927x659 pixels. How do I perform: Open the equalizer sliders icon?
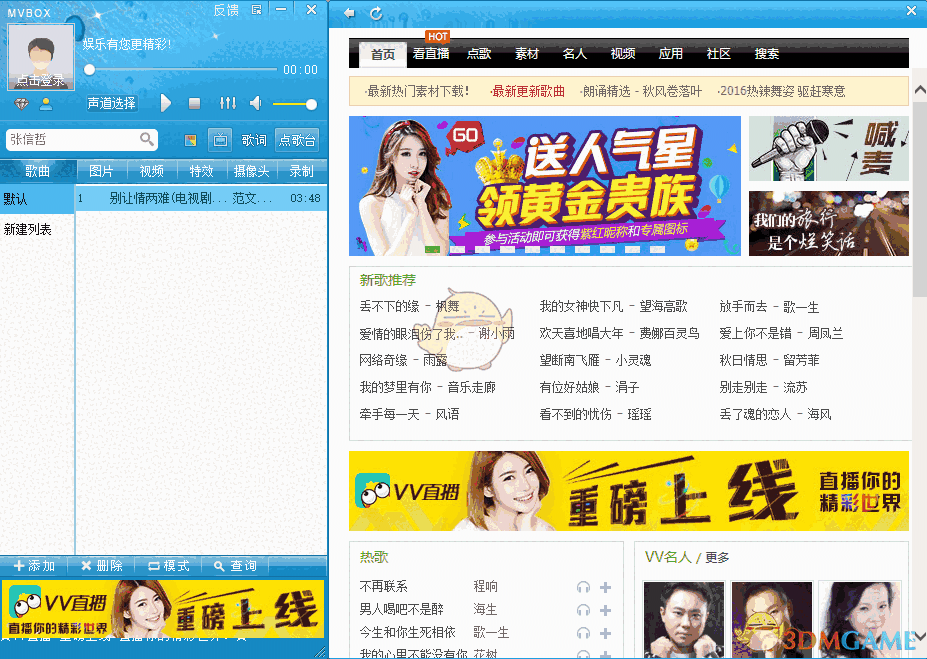(228, 103)
